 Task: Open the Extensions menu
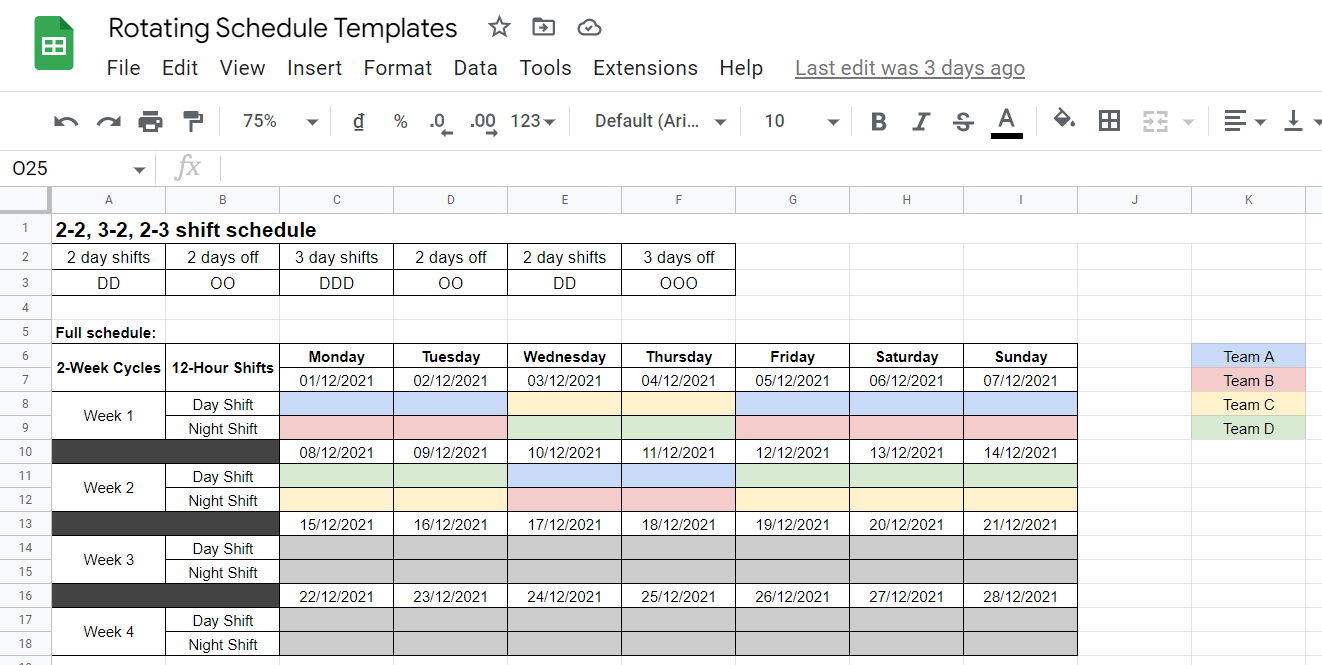[x=645, y=68]
